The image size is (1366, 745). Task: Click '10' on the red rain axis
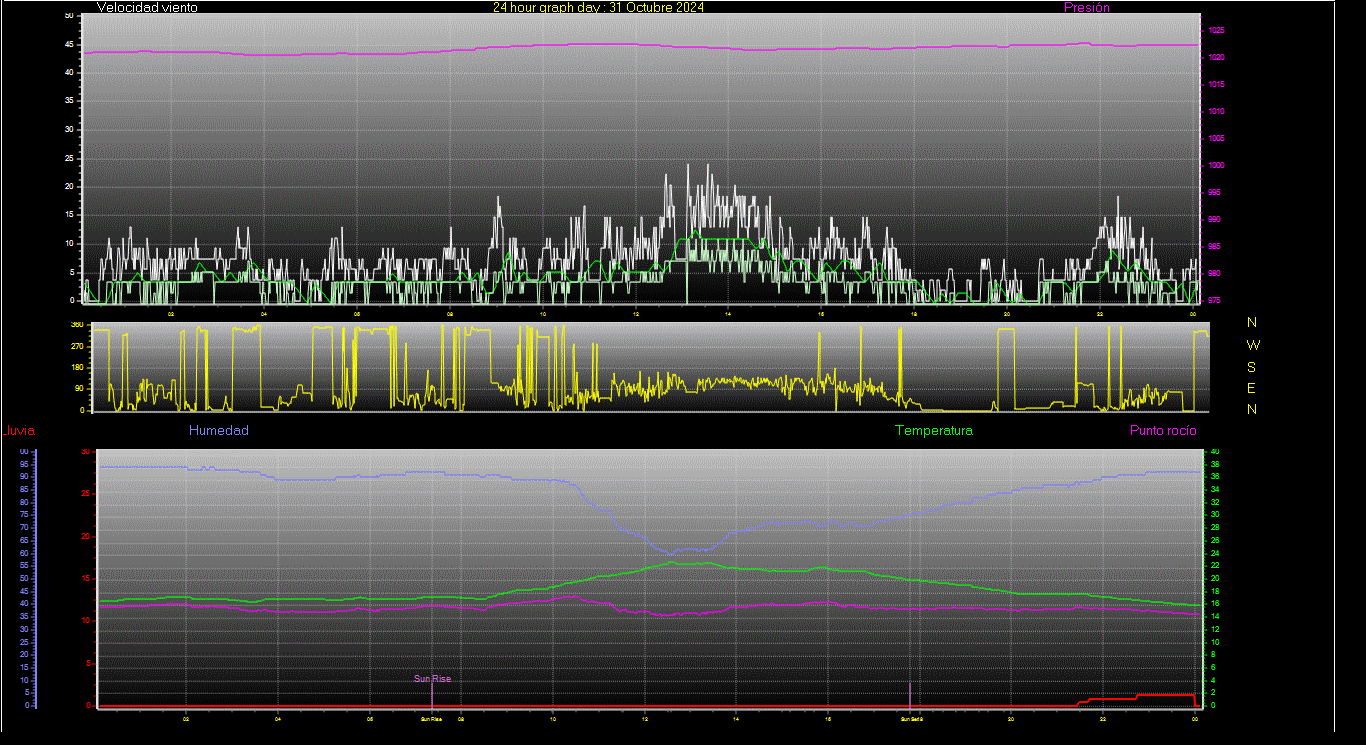pyautogui.click(x=87, y=620)
